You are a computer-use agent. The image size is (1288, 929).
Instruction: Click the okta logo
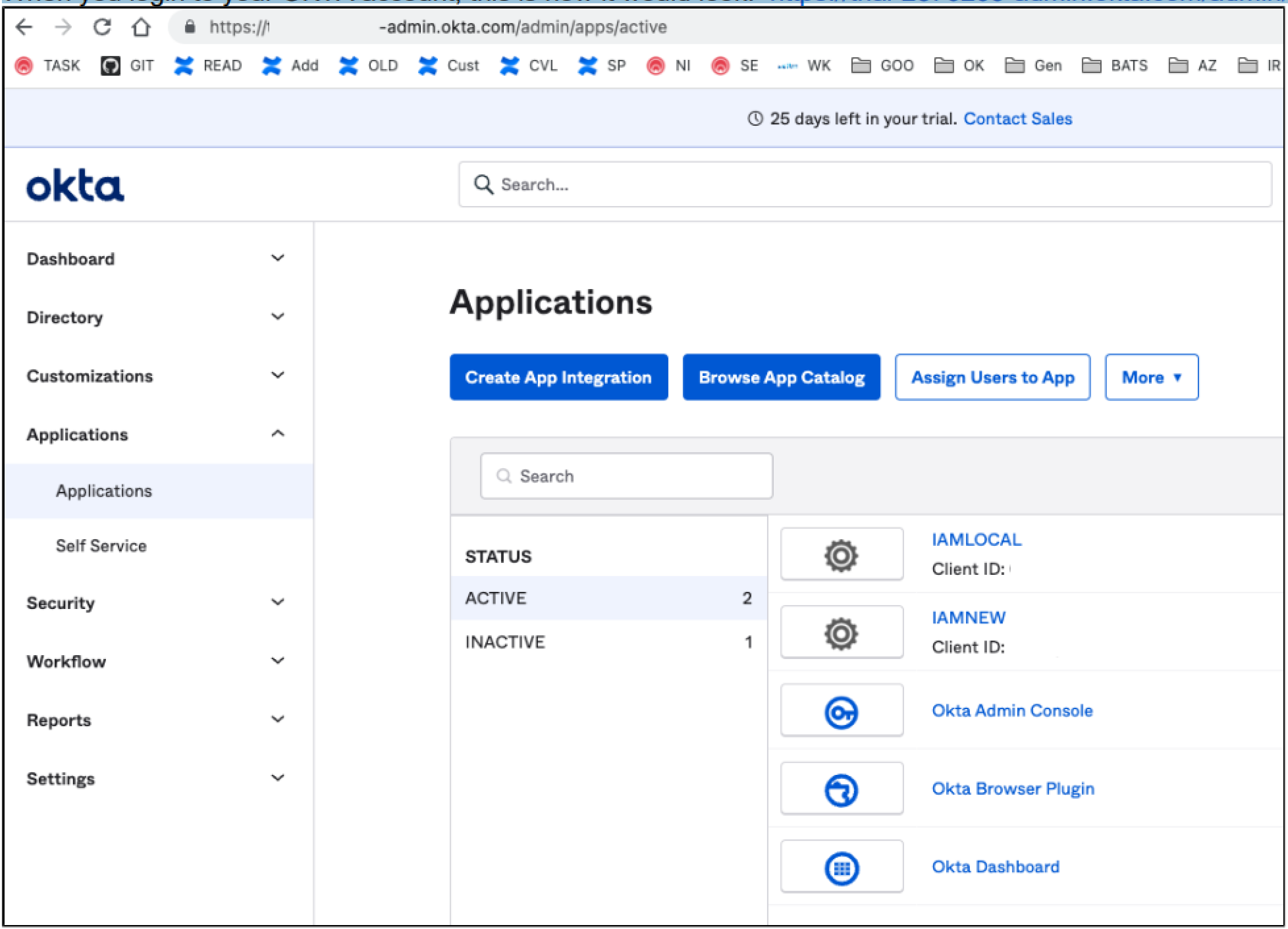pos(75,186)
